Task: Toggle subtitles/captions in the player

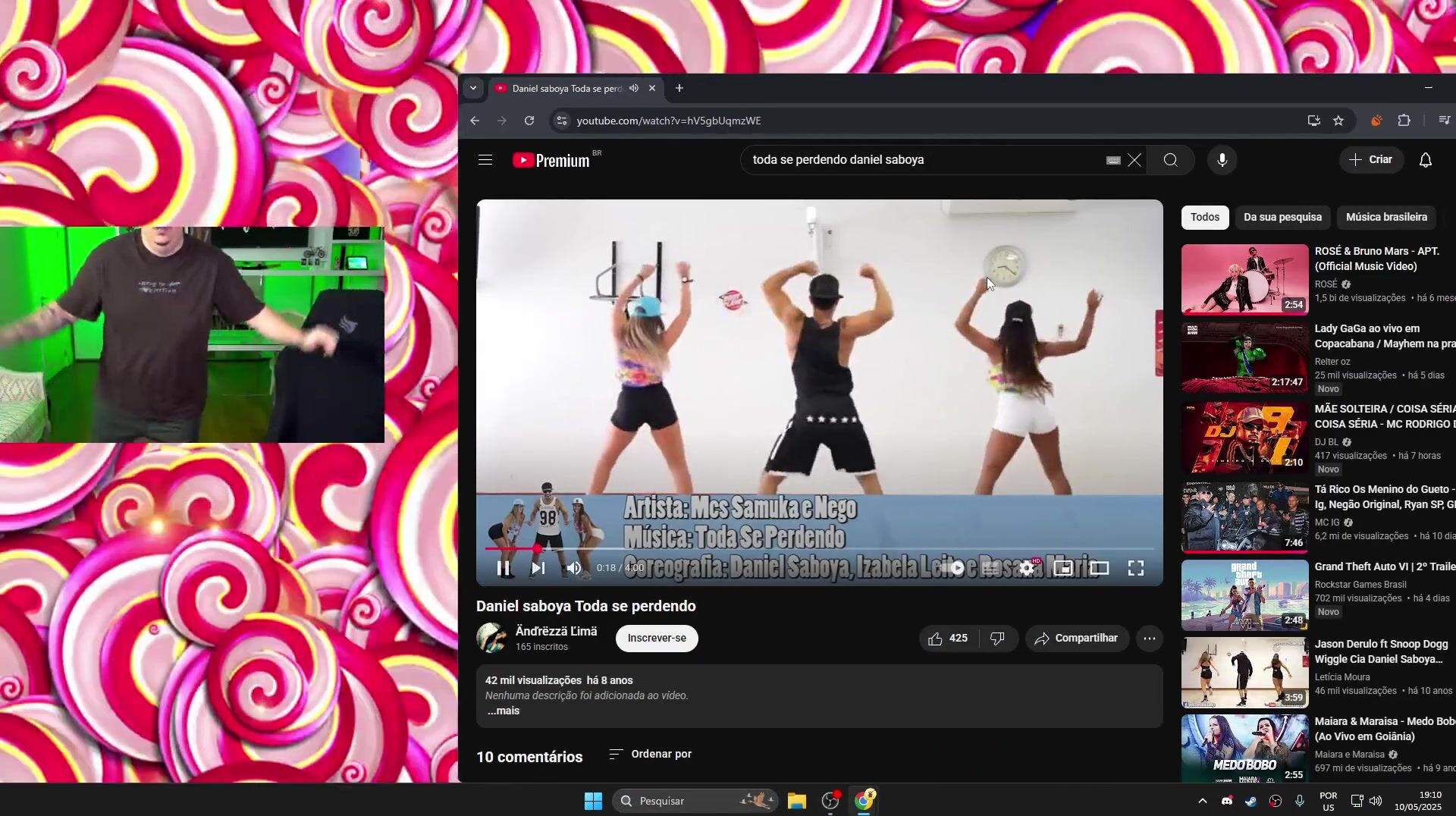Action: pyautogui.click(x=990, y=568)
